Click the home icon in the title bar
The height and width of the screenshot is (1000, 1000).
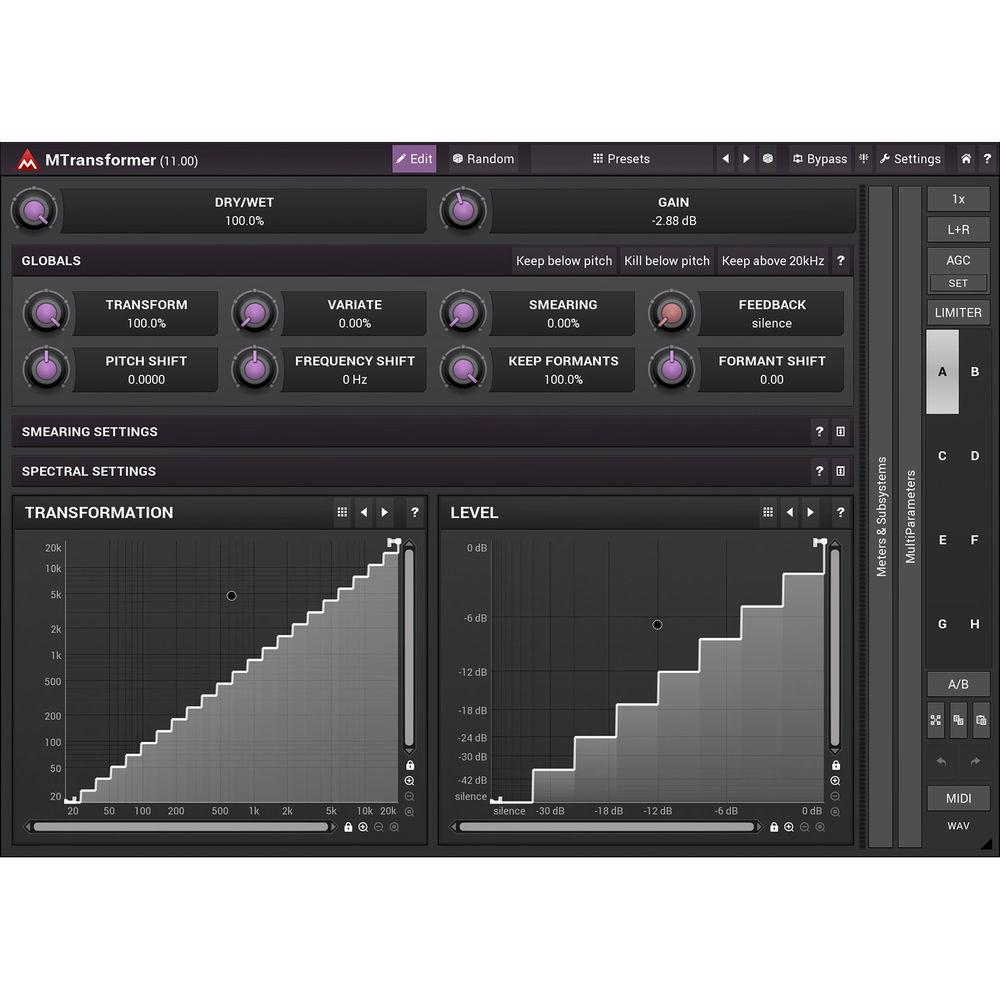[965, 158]
